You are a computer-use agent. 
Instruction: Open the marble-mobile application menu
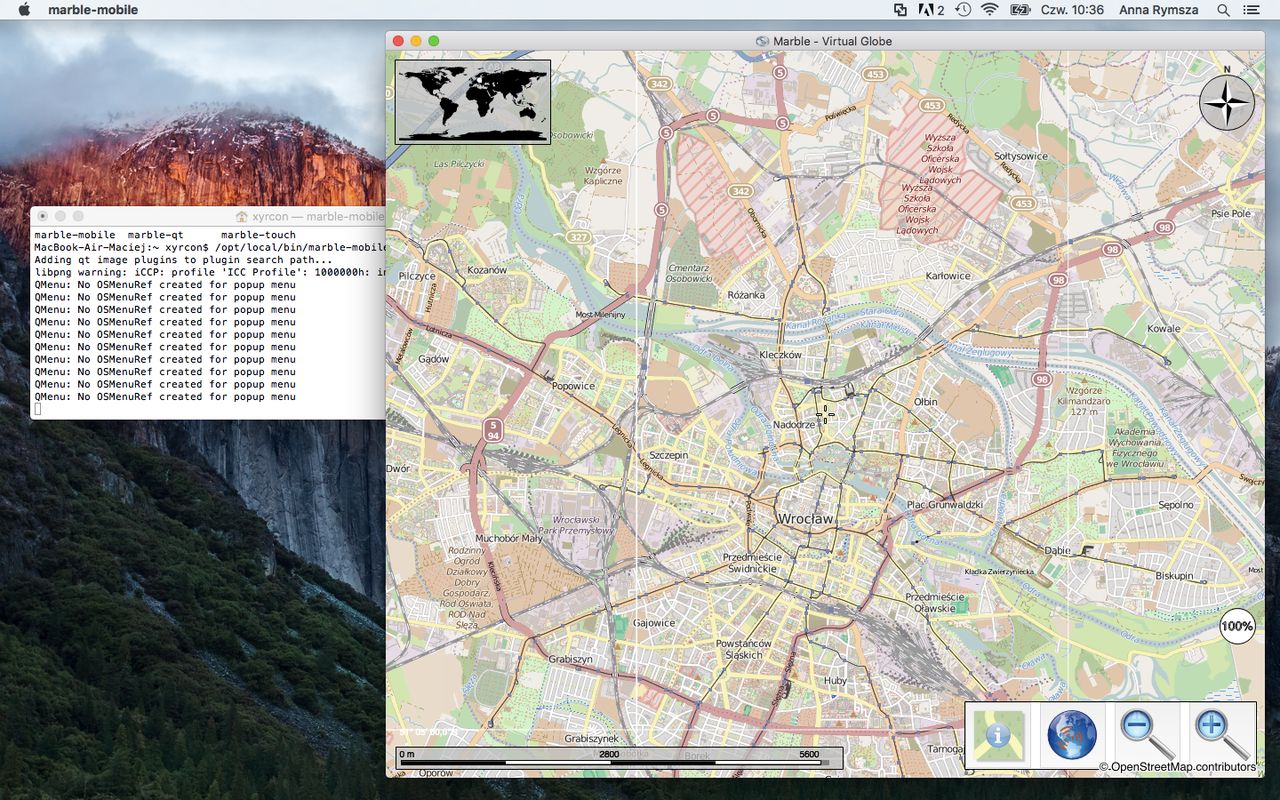pyautogui.click(x=92, y=10)
